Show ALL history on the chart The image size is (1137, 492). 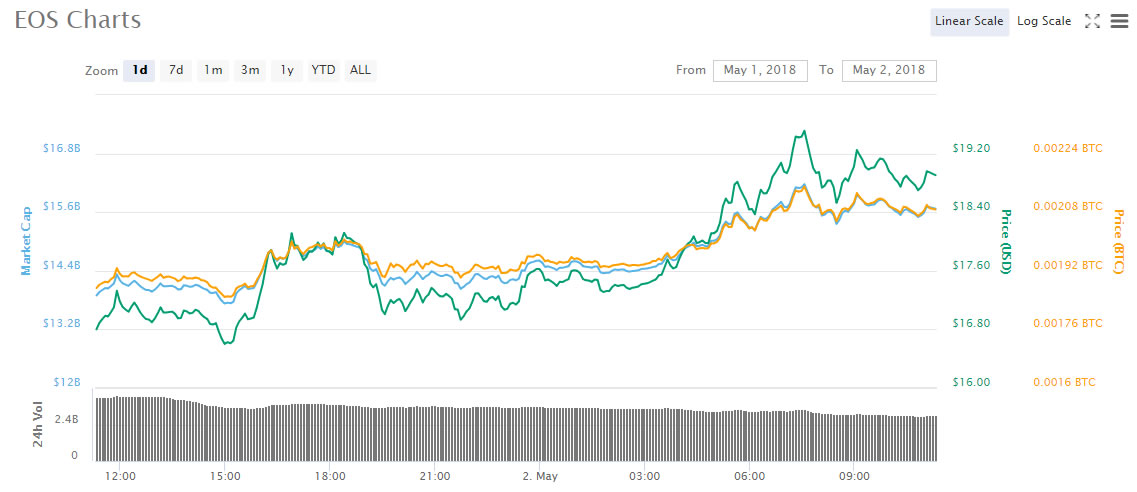click(x=360, y=70)
